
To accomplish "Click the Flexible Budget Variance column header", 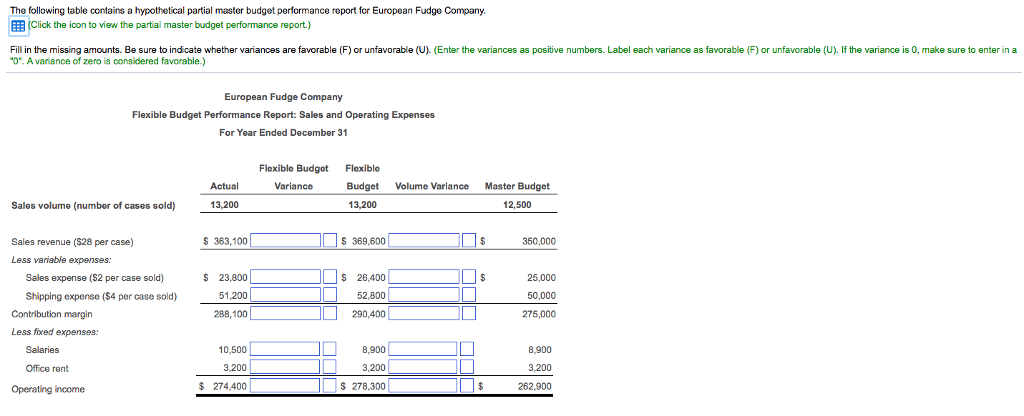I will coord(293,177).
